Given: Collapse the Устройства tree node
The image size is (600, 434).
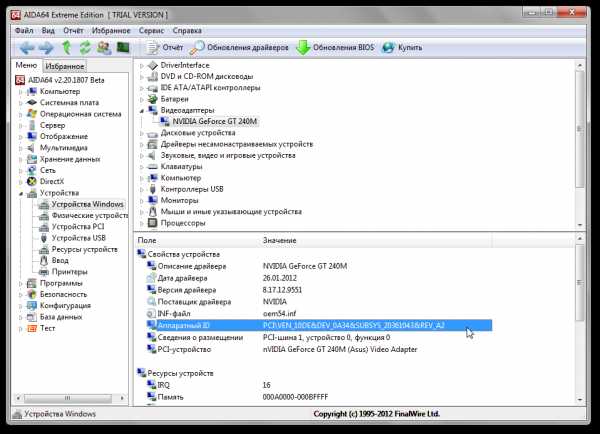Looking at the screenshot, I should click(21, 193).
